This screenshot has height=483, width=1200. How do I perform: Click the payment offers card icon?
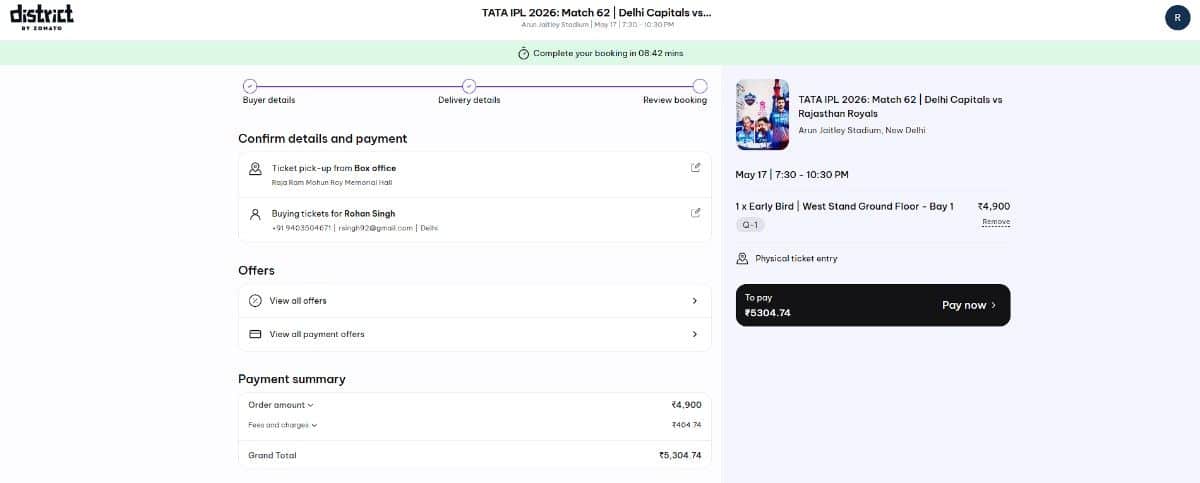(x=255, y=334)
